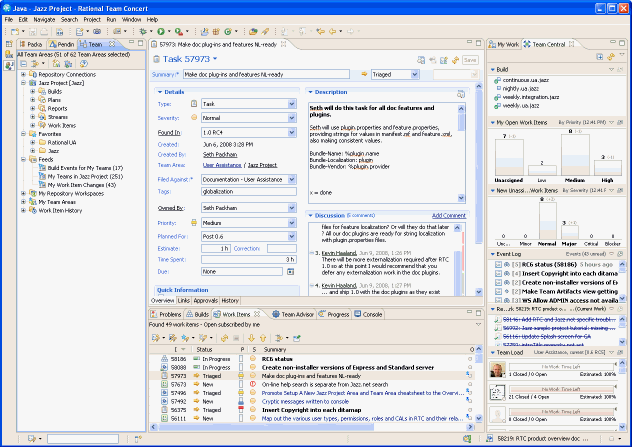Viewport: 633px width, 448px height.
Task: Click the status bar icon at bottom left
Action: click(31, 438)
